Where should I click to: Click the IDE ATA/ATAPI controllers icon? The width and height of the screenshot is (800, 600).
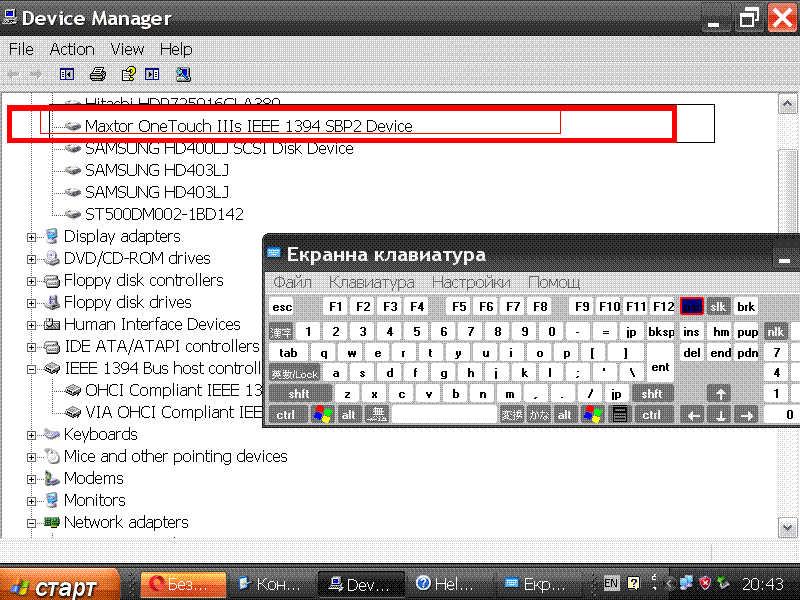52,347
